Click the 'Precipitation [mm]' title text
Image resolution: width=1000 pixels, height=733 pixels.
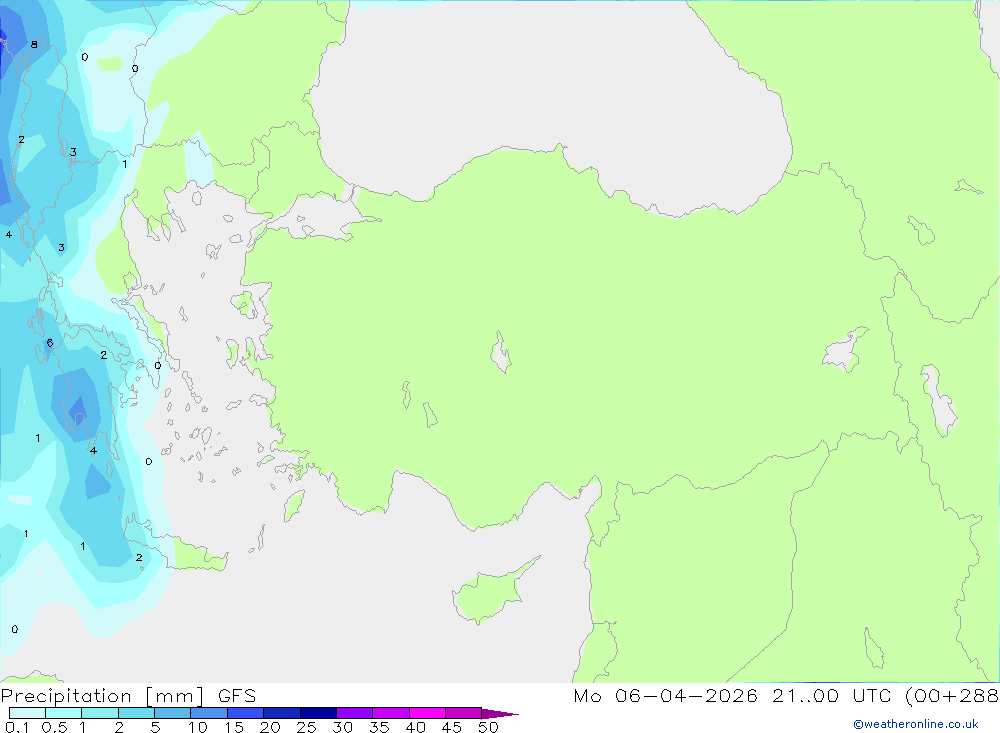(103, 696)
